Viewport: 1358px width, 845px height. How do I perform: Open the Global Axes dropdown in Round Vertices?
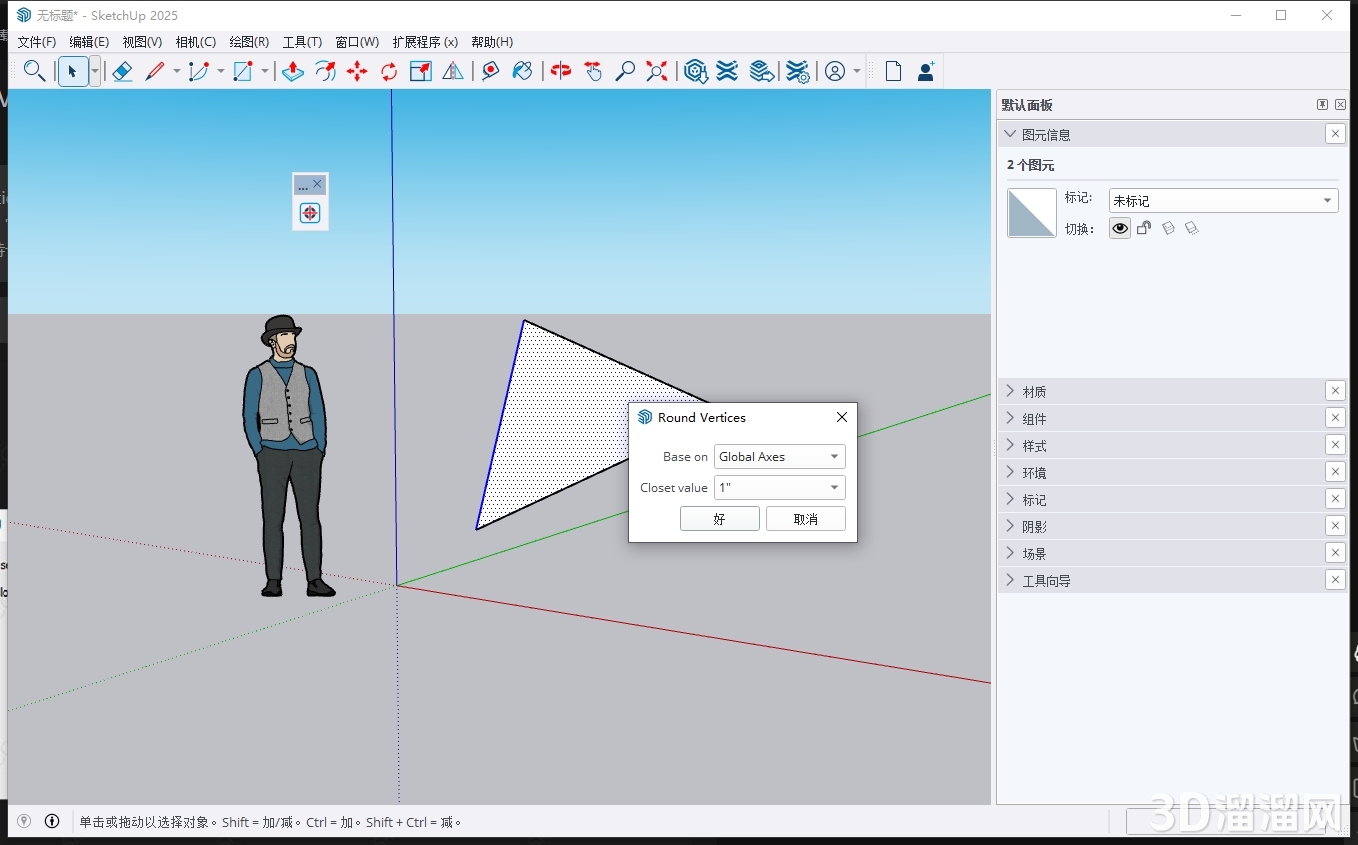click(x=779, y=456)
